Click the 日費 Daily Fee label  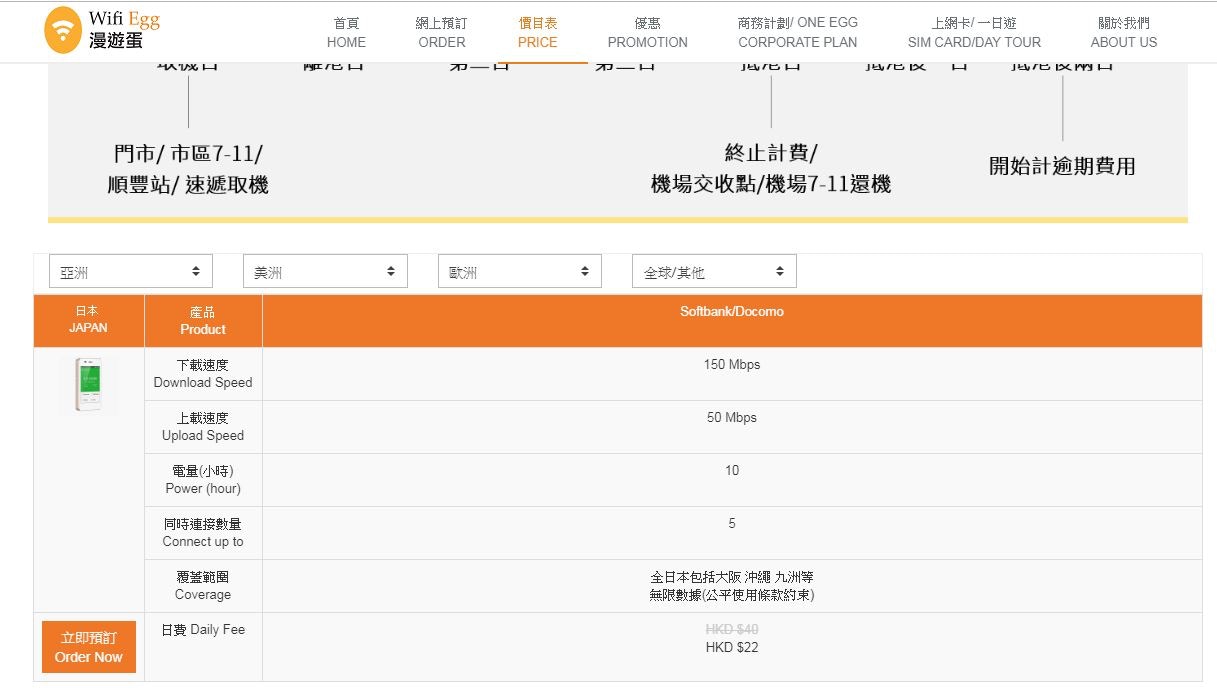point(203,630)
